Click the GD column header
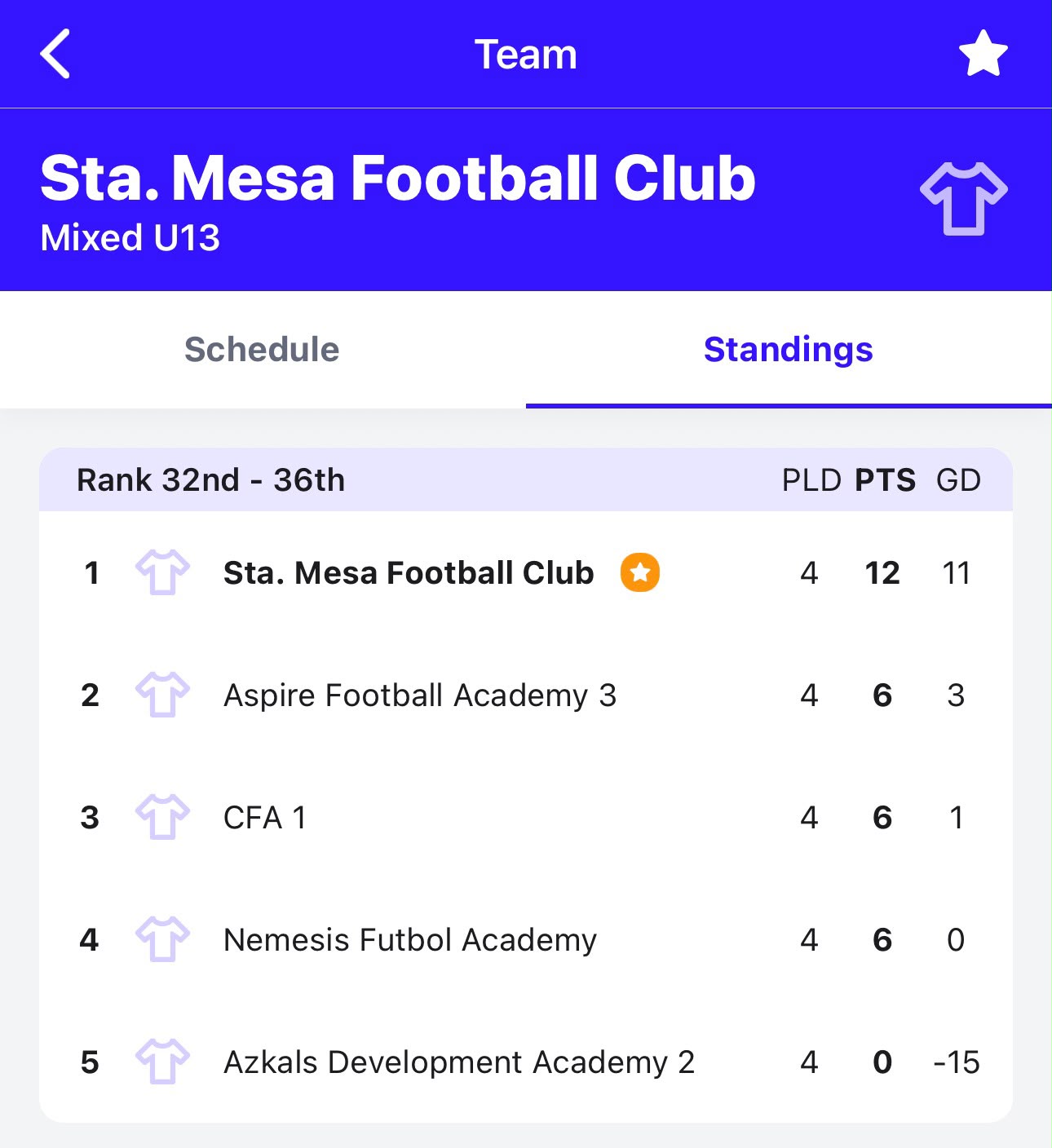 [x=958, y=480]
